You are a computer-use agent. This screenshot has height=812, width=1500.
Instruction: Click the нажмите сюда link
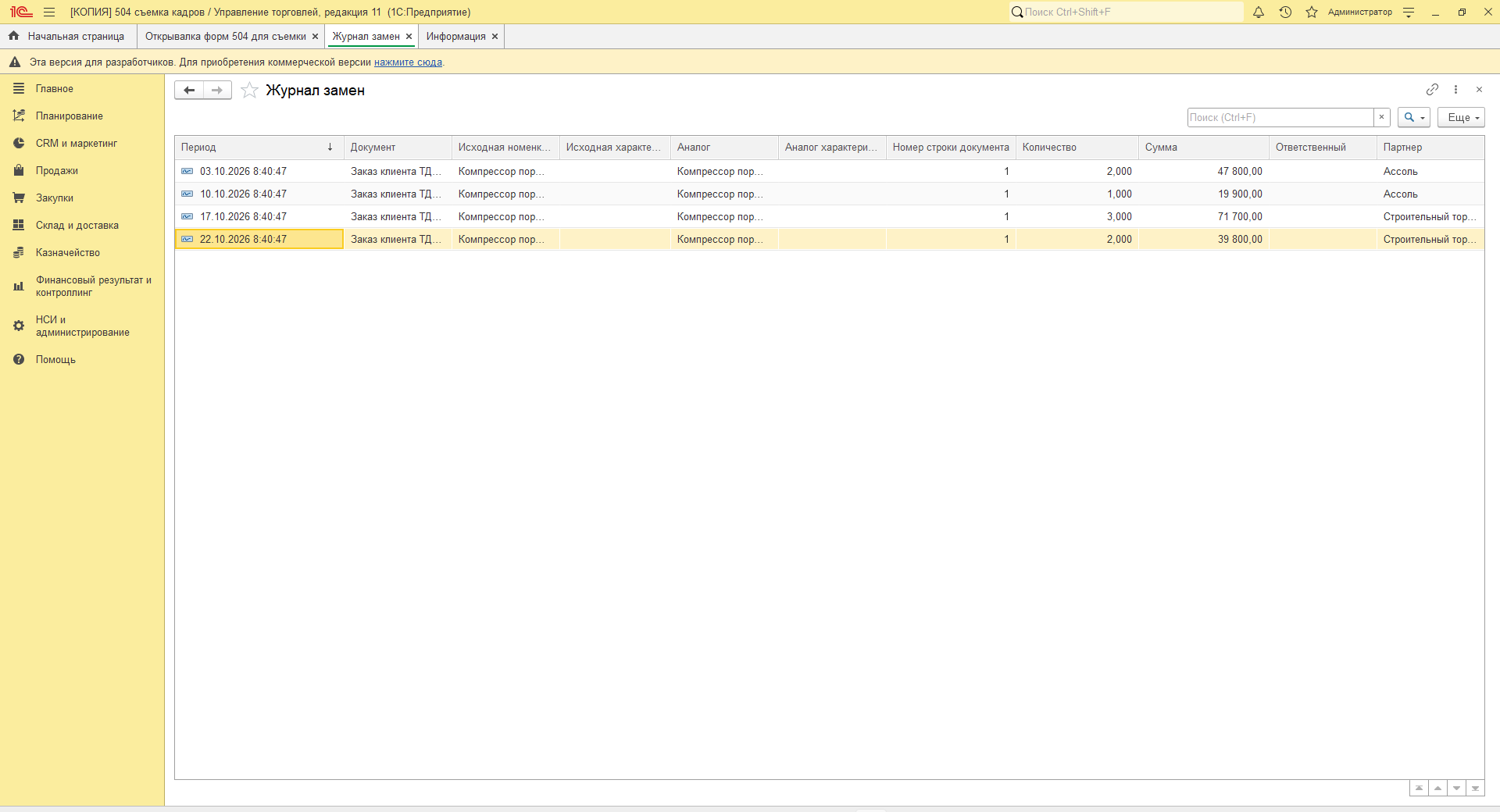pyautogui.click(x=408, y=62)
